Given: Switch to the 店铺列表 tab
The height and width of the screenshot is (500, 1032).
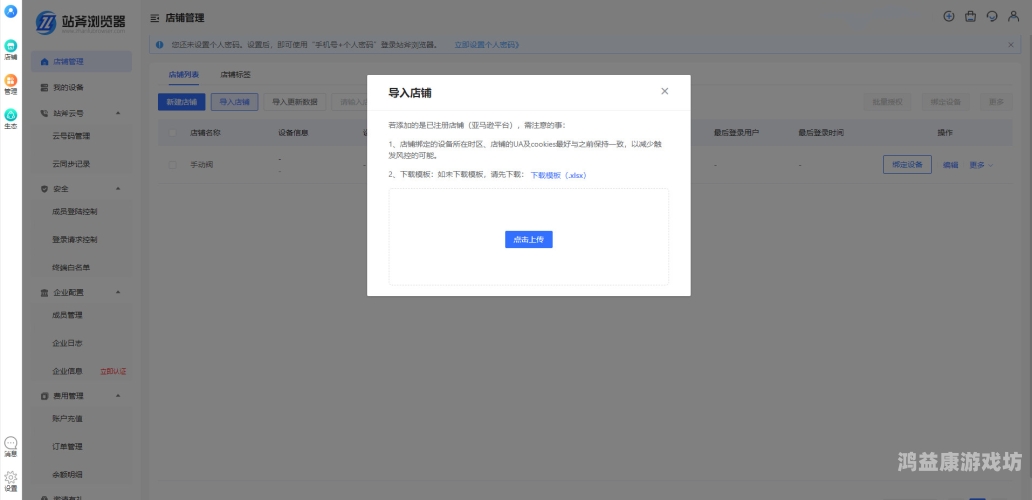Looking at the screenshot, I should pos(184,74).
